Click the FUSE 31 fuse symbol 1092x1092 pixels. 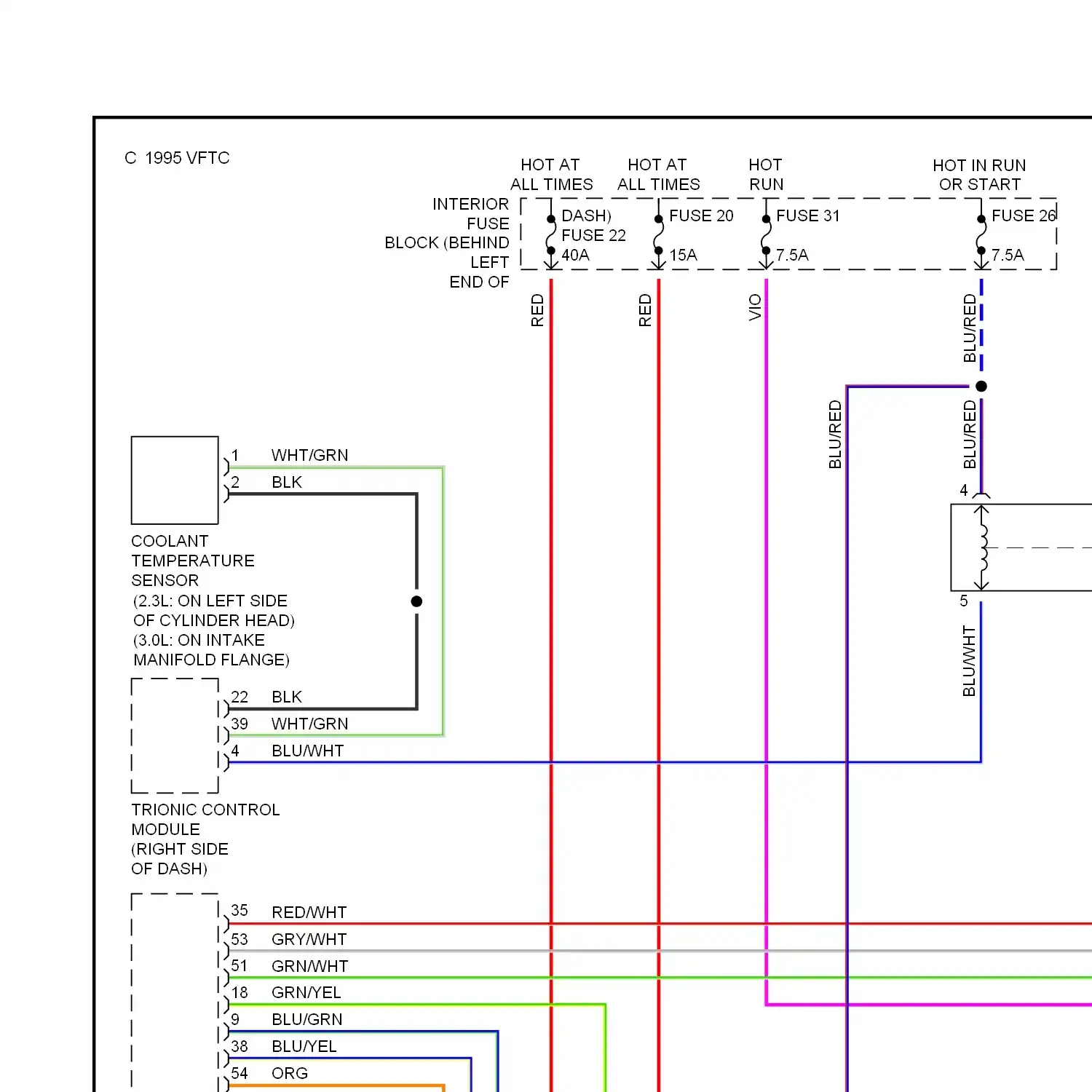pyautogui.click(x=766, y=235)
